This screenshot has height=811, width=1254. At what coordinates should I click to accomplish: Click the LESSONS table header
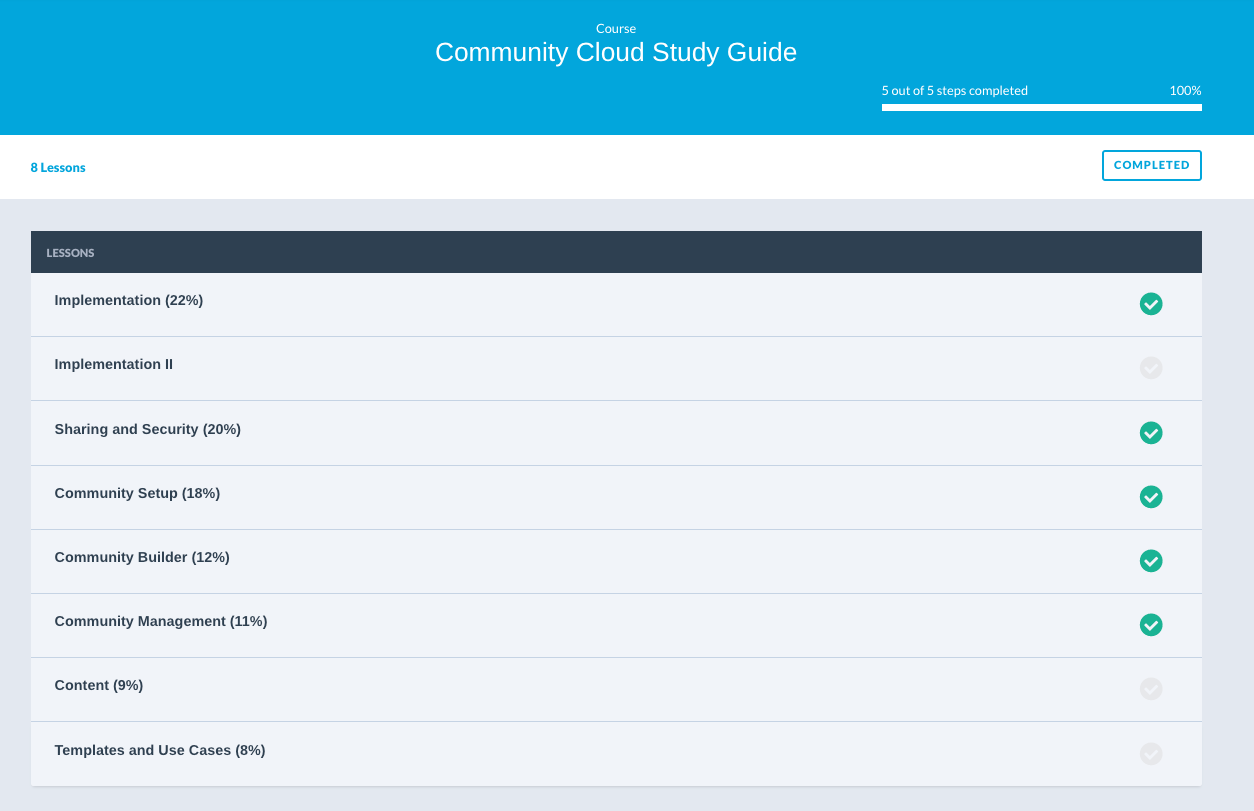tap(616, 252)
